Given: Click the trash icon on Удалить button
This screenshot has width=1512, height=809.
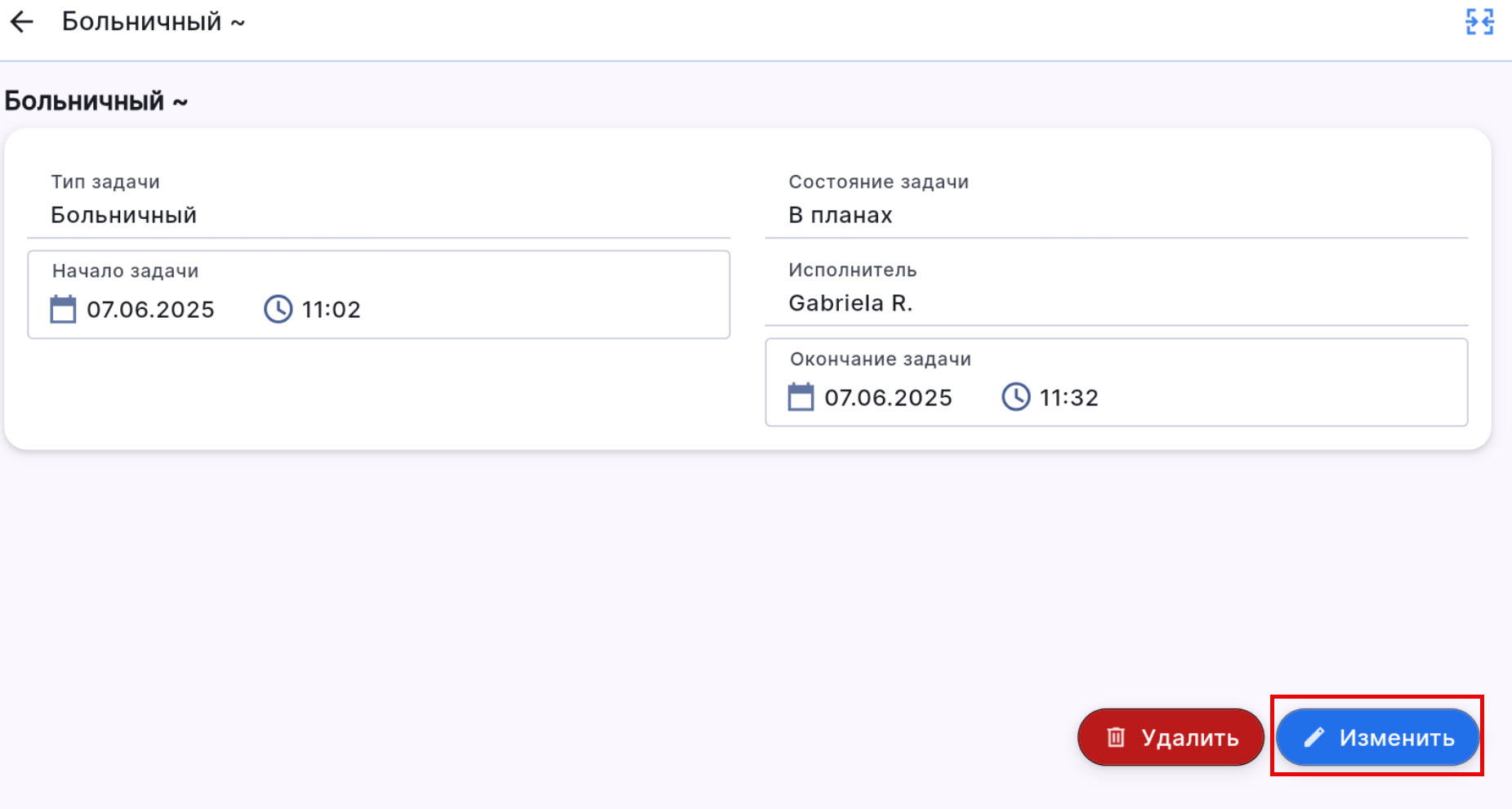Looking at the screenshot, I should click(1116, 738).
